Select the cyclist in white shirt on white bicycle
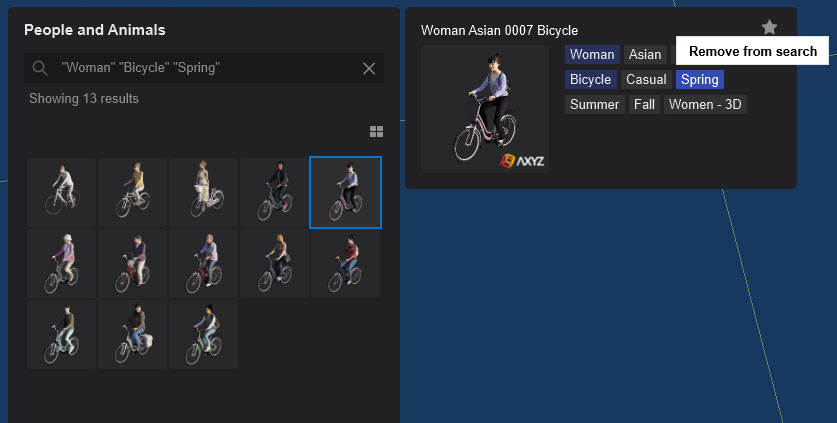The image size is (837, 423). coord(62,192)
